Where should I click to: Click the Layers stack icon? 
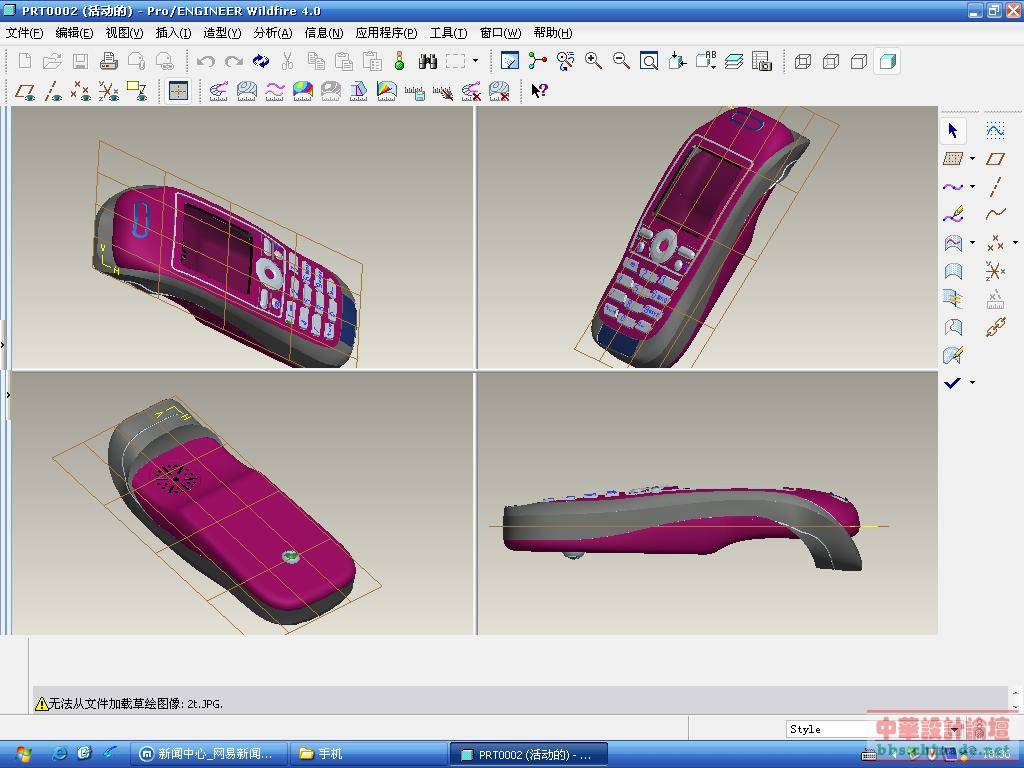[734, 61]
